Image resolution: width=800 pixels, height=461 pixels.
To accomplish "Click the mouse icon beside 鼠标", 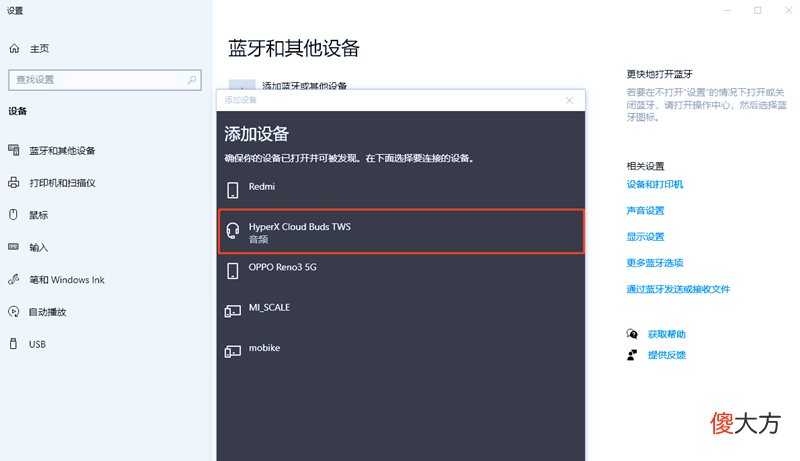I will [x=14, y=215].
